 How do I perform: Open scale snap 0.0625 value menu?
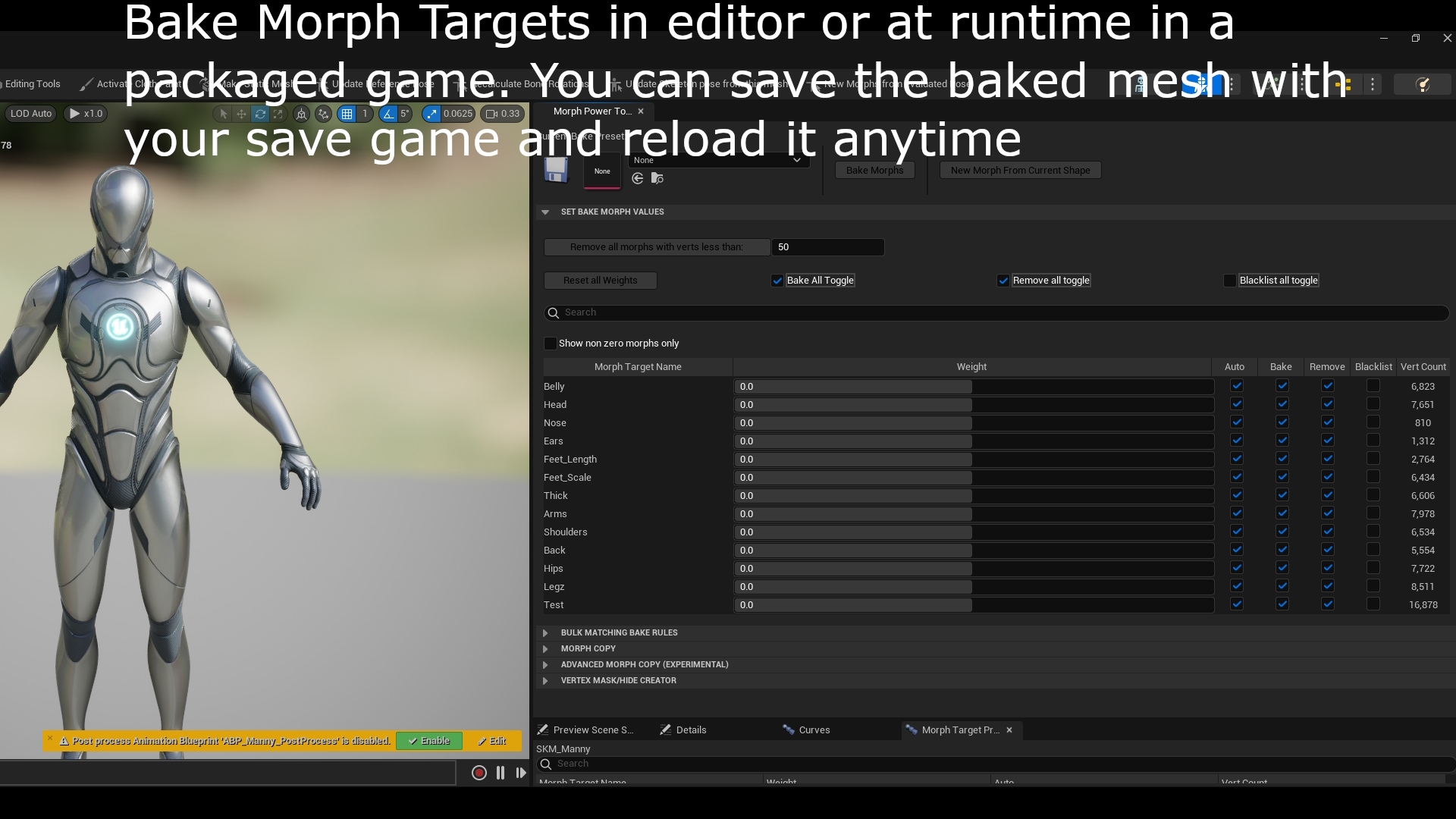pyautogui.click(x=458, y=114)
